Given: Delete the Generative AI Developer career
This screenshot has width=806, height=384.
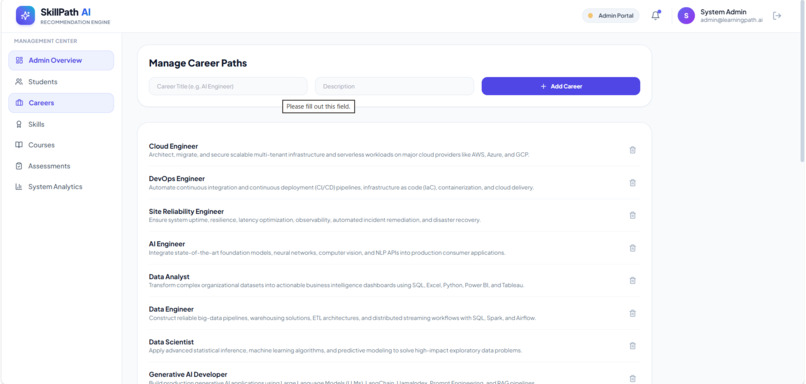Looking at the screenshot, I should [x=633, y=378].
